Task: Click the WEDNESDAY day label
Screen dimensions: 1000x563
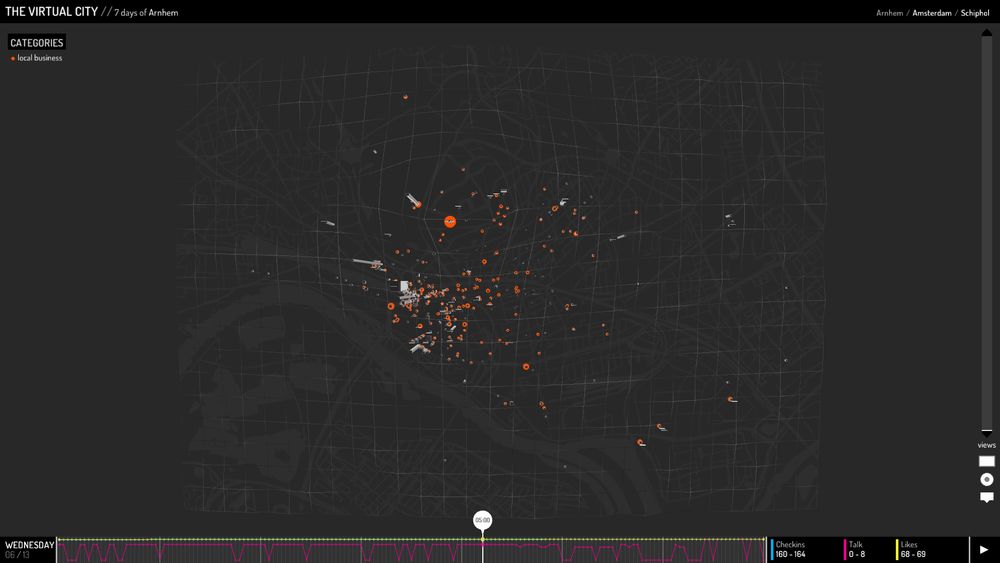Action: 30,545
